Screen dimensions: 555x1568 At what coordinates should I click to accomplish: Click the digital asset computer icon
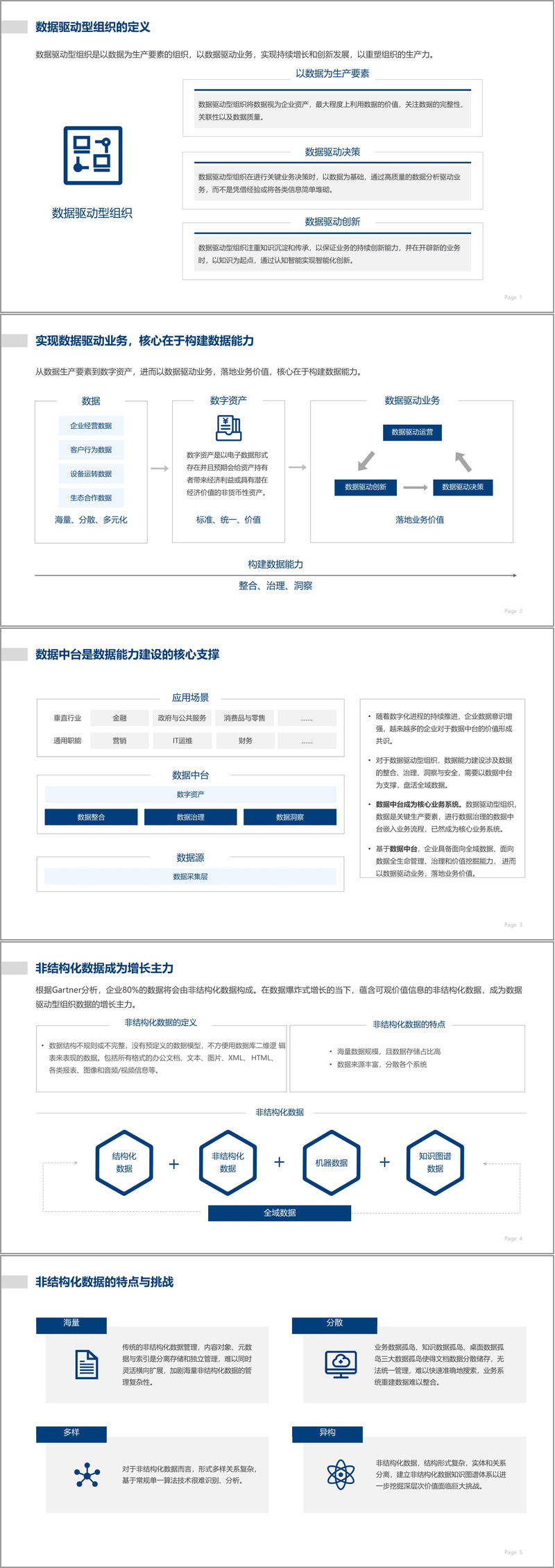[228, 428]
